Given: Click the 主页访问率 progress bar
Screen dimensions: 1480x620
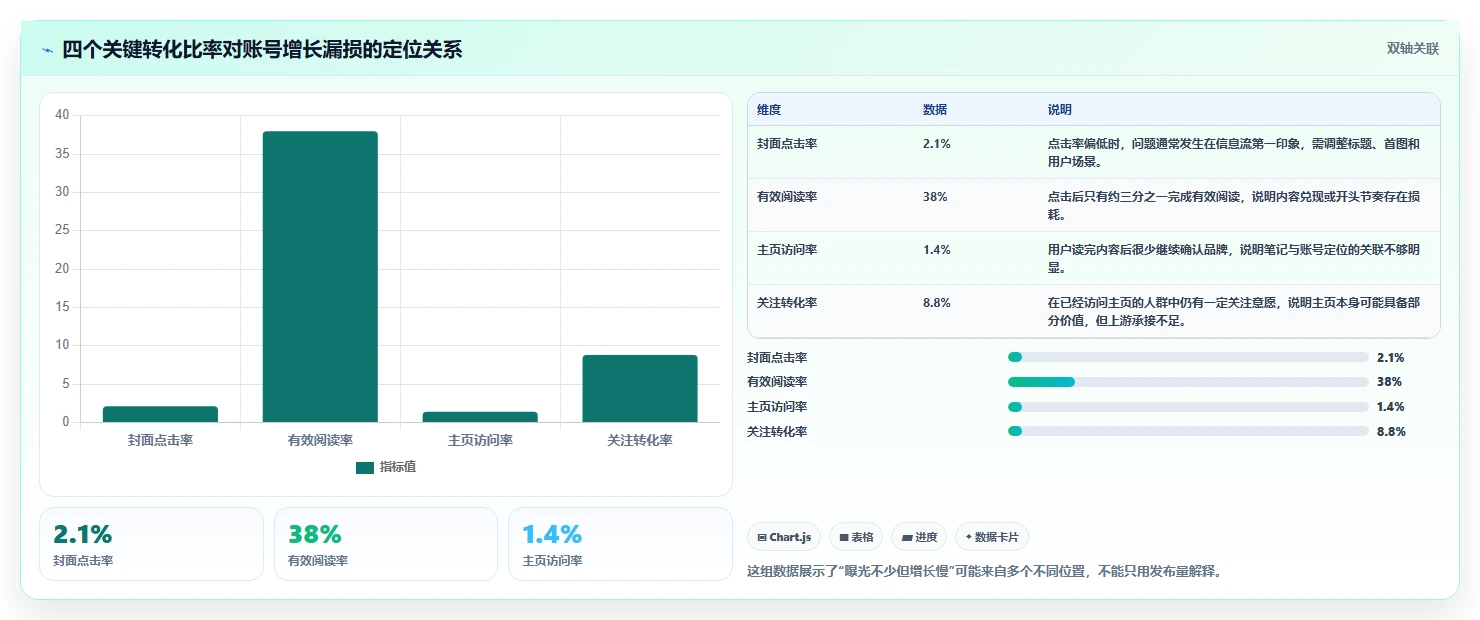Looking at the screenshot, I should (1188, 407).
